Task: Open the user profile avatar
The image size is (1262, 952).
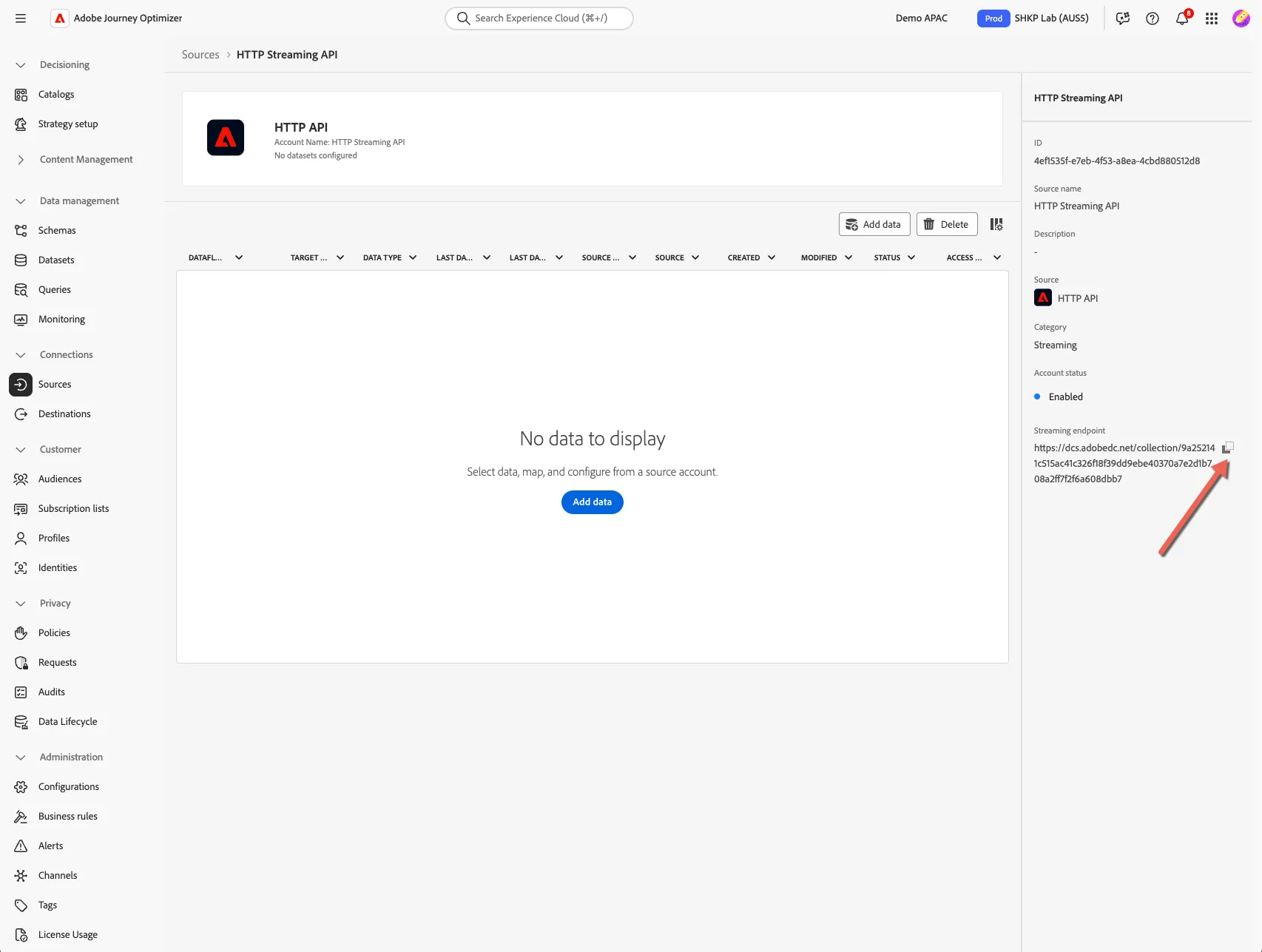Action: 1241,18
